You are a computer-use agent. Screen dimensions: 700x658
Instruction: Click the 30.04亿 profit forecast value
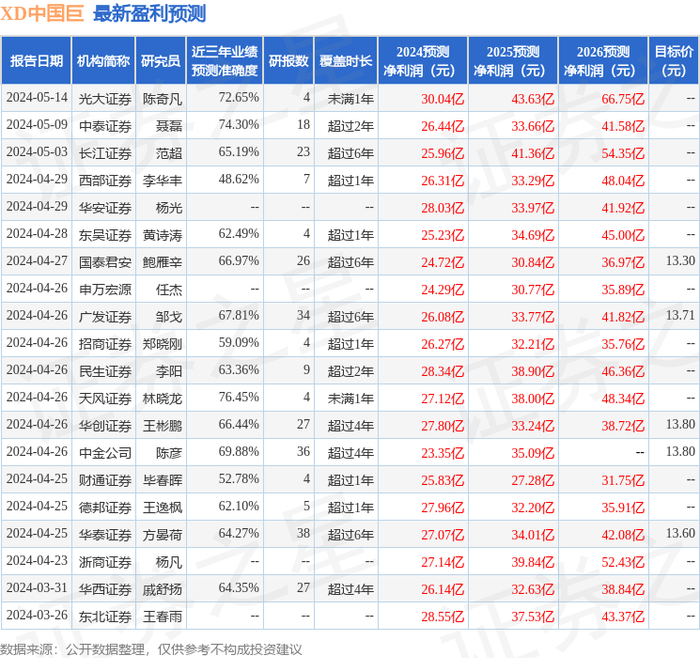(x=443, y=99)
